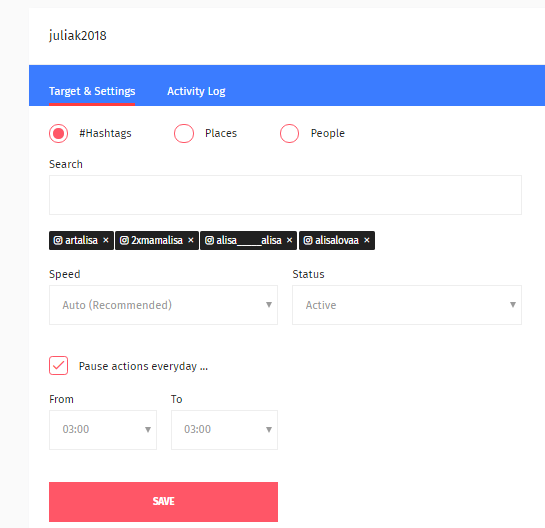Select the Places radio option
Viewport: 545px width, 528px height.
[184, 133]
